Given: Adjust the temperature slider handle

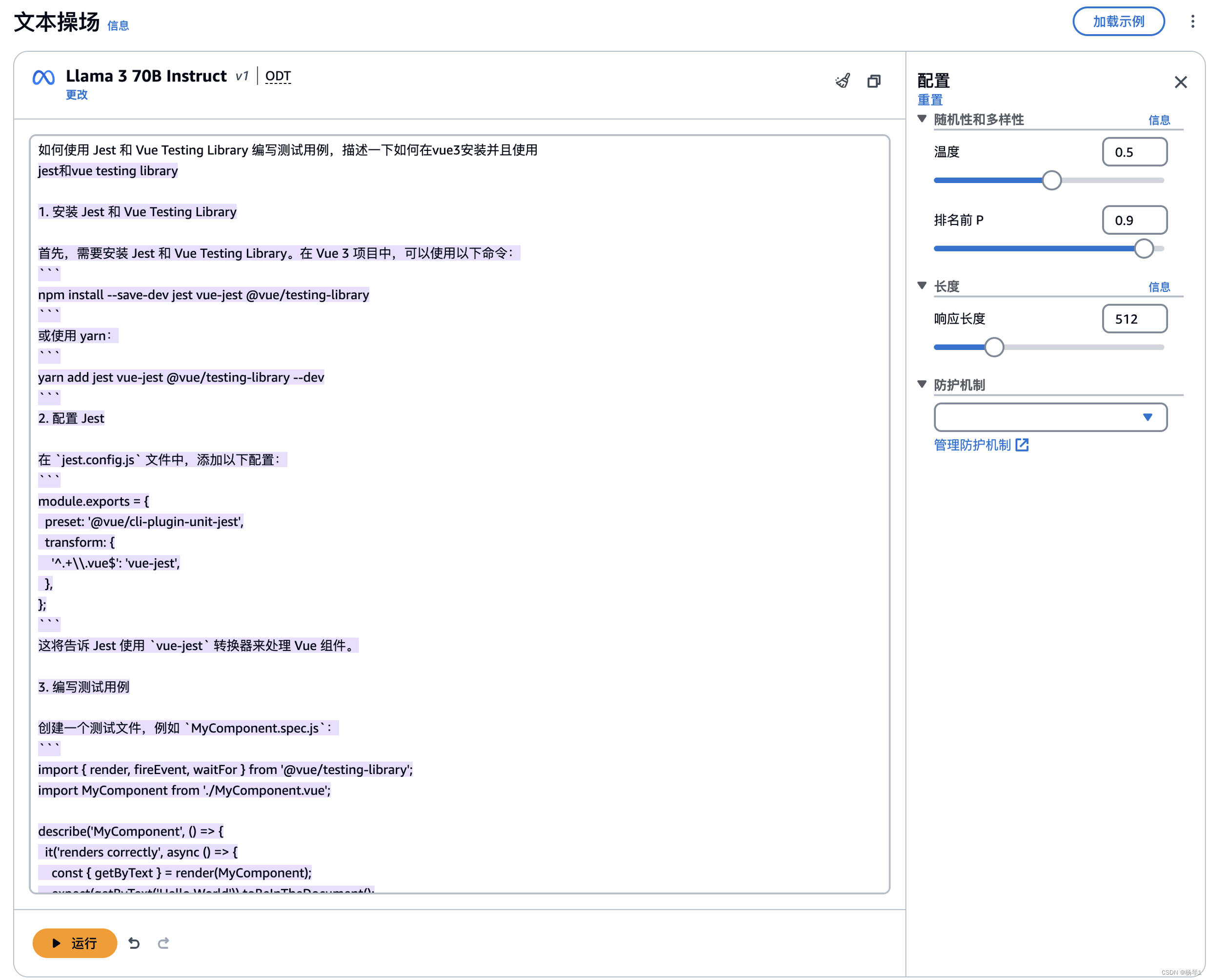Looking at the screenshot, I should coord(1051,181).
